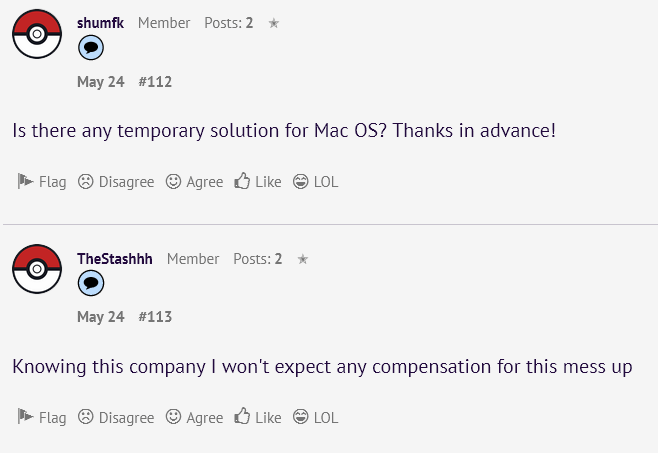
Task: Click TheStashhh's speech bubble badge icon
Action: click(x=91, y=283)
